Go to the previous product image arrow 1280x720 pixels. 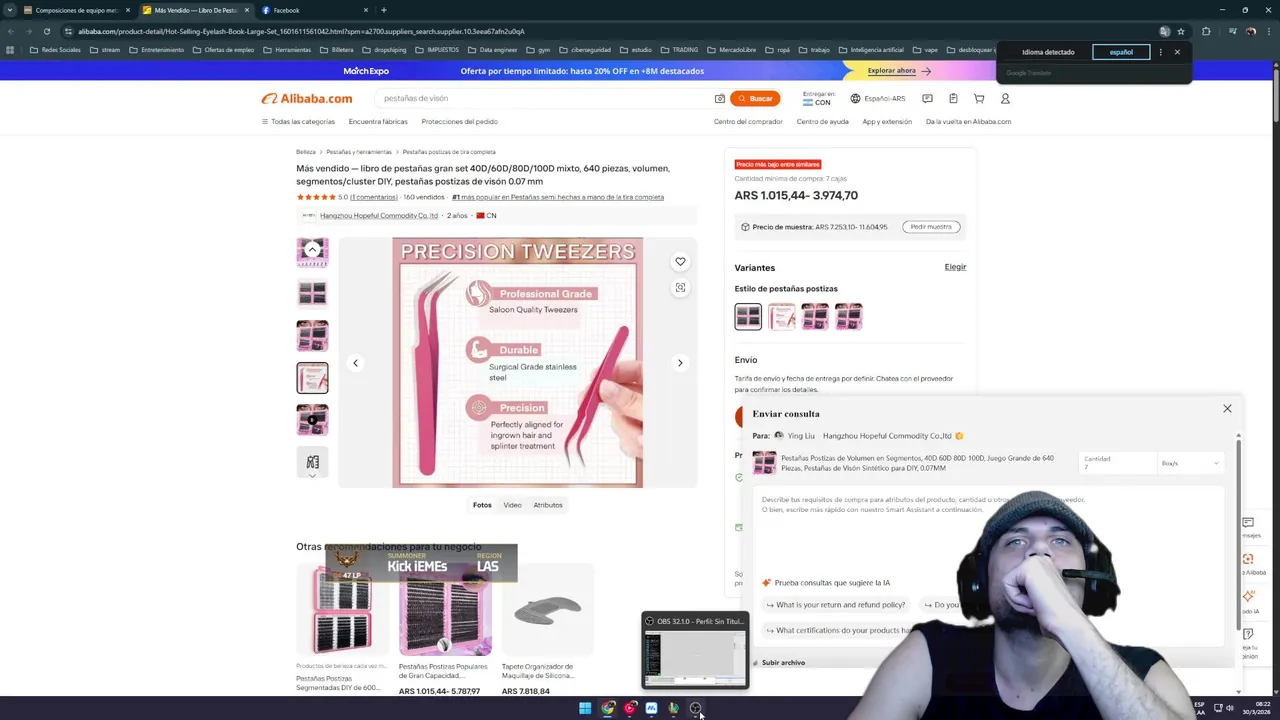(355, 363)
